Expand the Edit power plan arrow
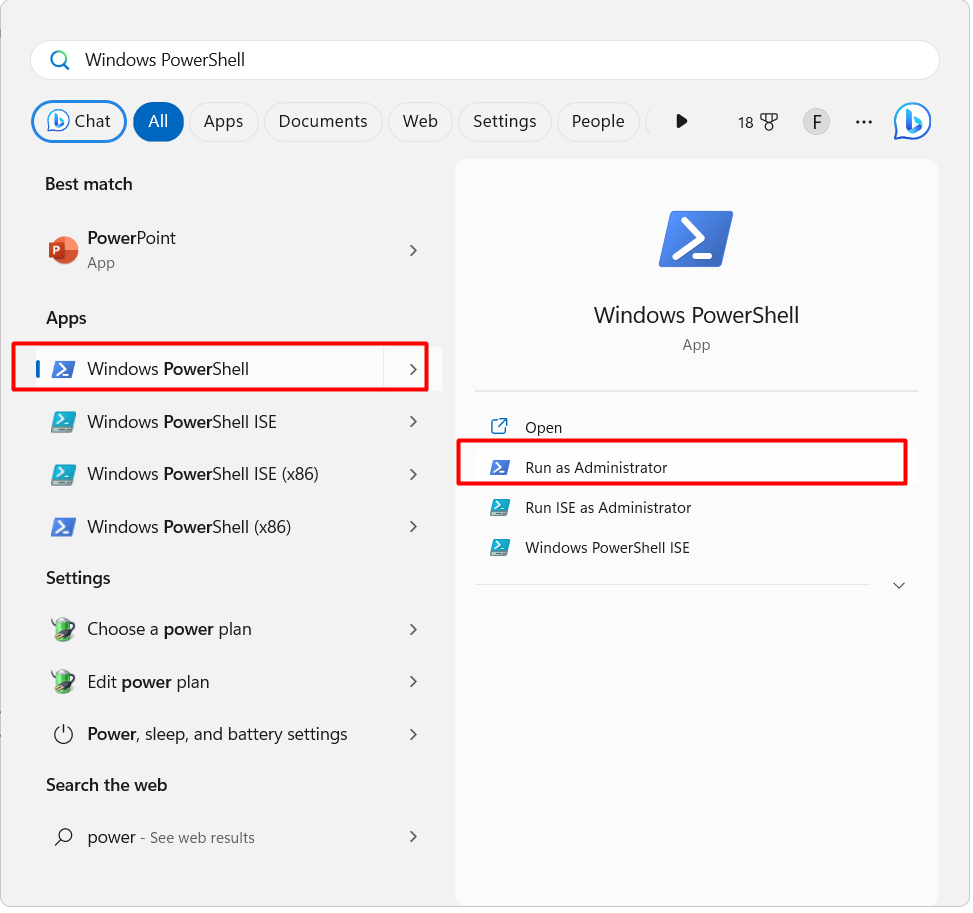Image resolution: width=973 pixels, height=913 pixels. pos(412,681)
